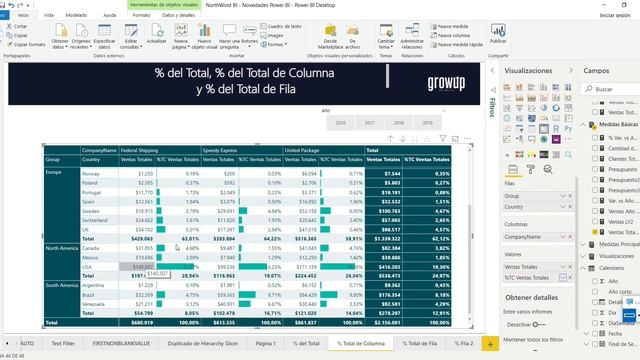This screenshot has width=640, height=360.
Task: Select the R script visual icon
Action: [x=556, y=129]
